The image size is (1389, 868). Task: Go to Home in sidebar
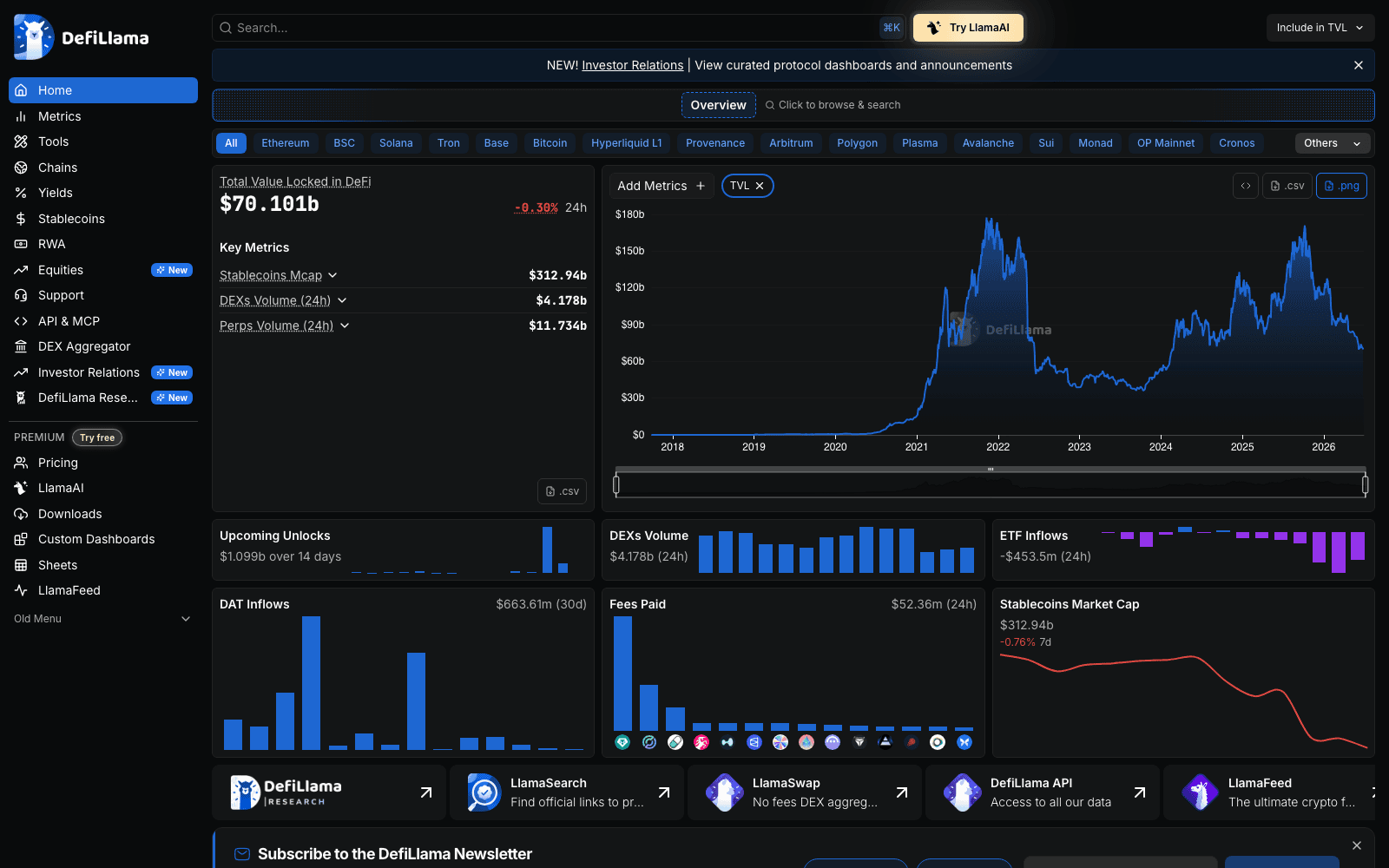coord(103,90)
